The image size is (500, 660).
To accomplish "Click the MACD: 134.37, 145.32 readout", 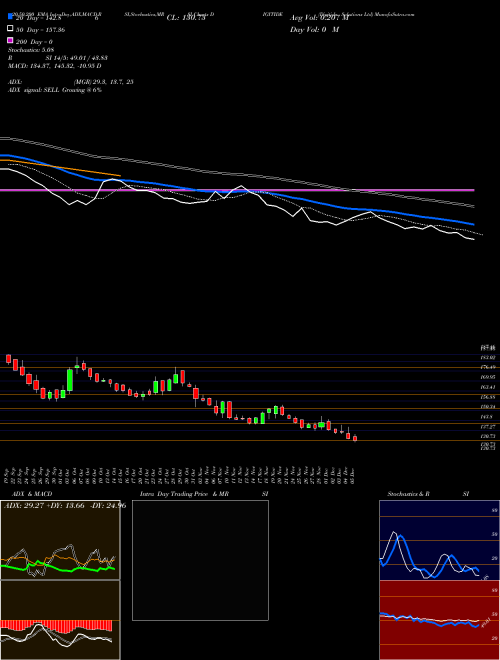I will 55,66.
